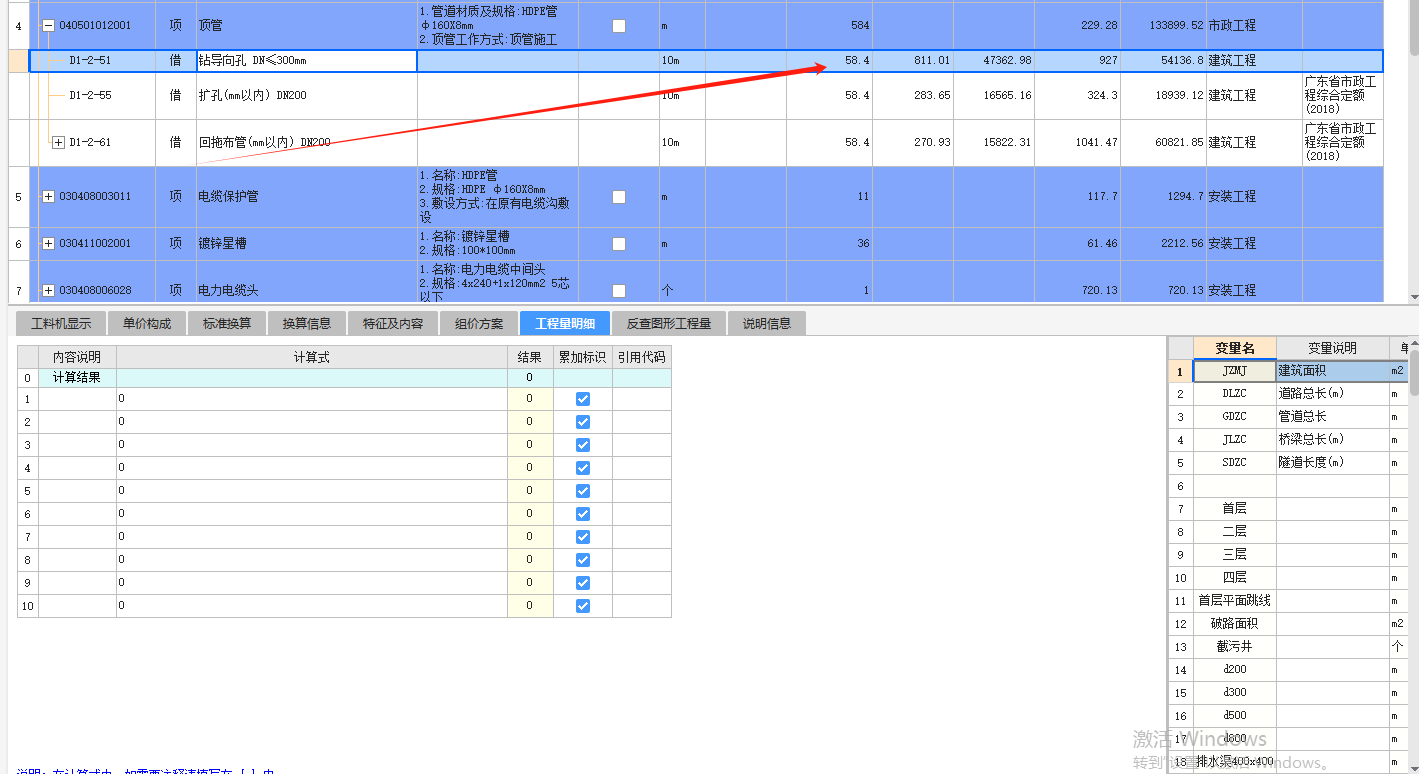Viewport: 1419px width, 774px height.
Task: Uncheck 累加标识 for calculation row 2
Action: tap(583, 422)
